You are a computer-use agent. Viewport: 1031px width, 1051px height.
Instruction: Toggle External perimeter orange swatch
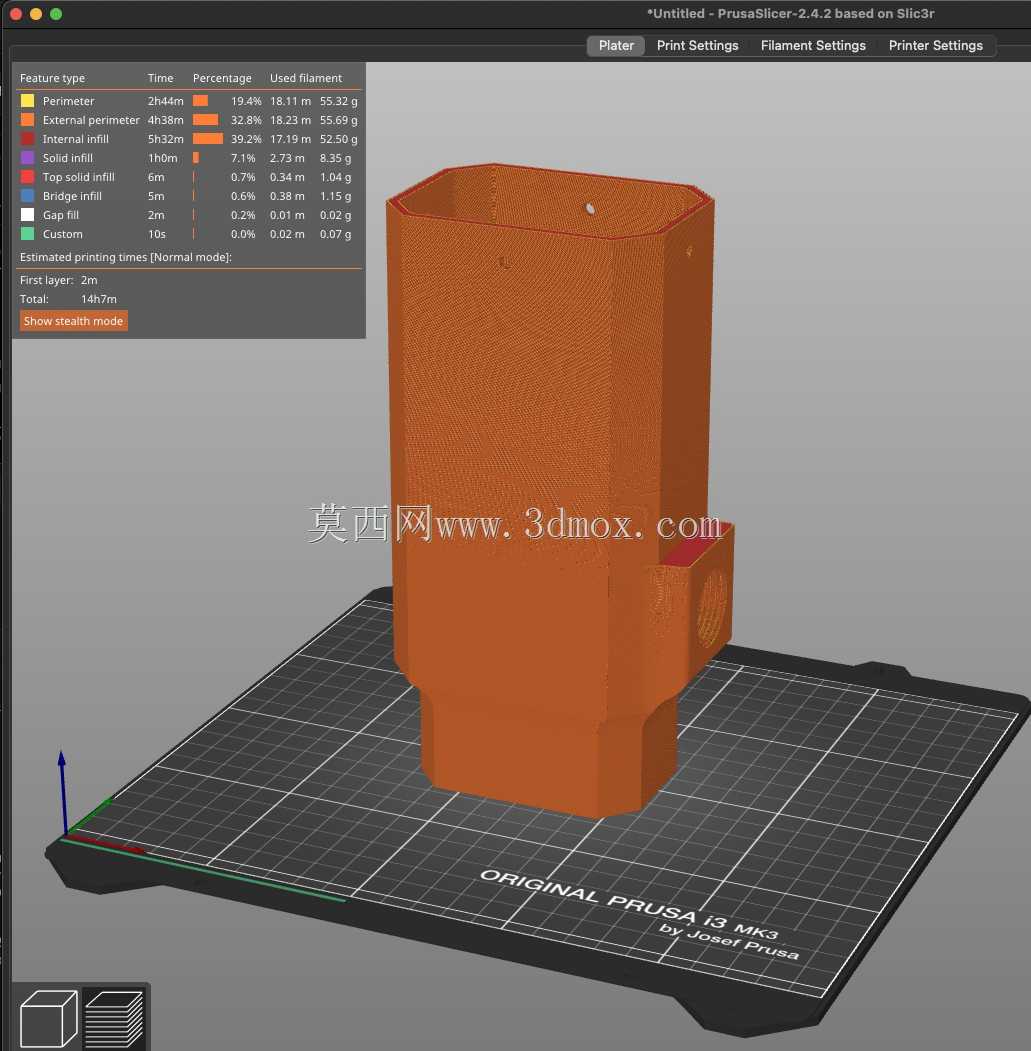(27, 119)
